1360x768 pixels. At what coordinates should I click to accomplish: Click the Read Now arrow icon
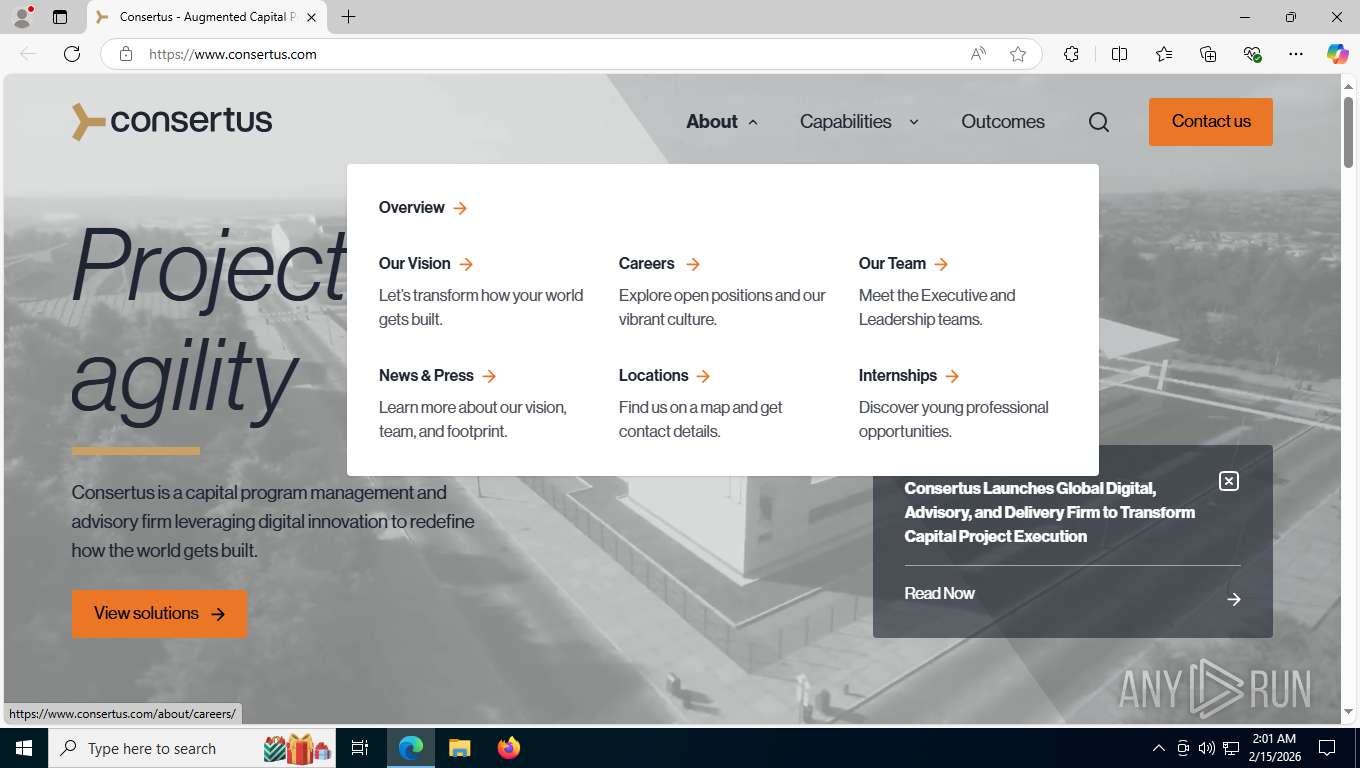click(1234, 599)
